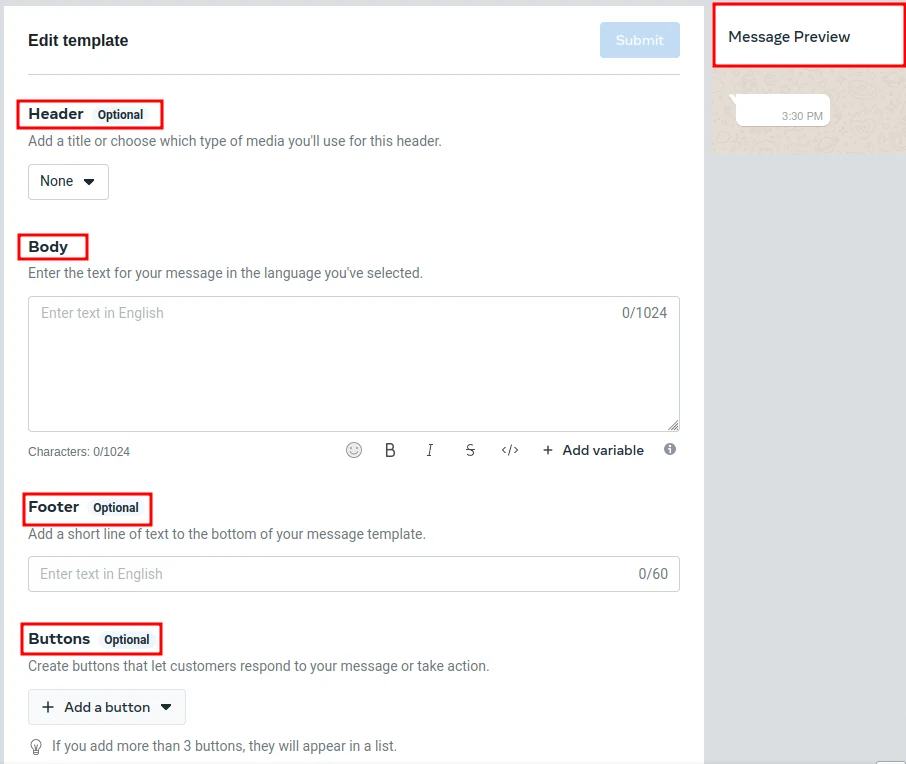Click the Optional badge beside Footer

point(116,507)
